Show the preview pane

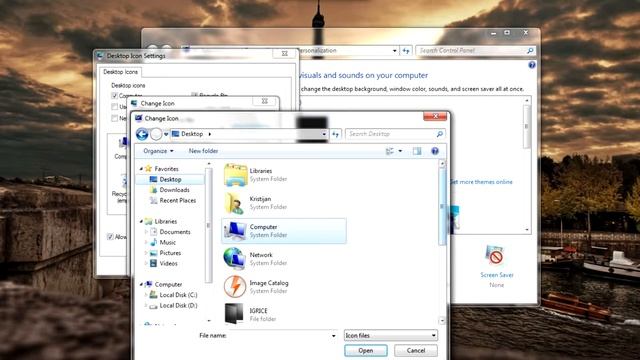tap(417, 151)
